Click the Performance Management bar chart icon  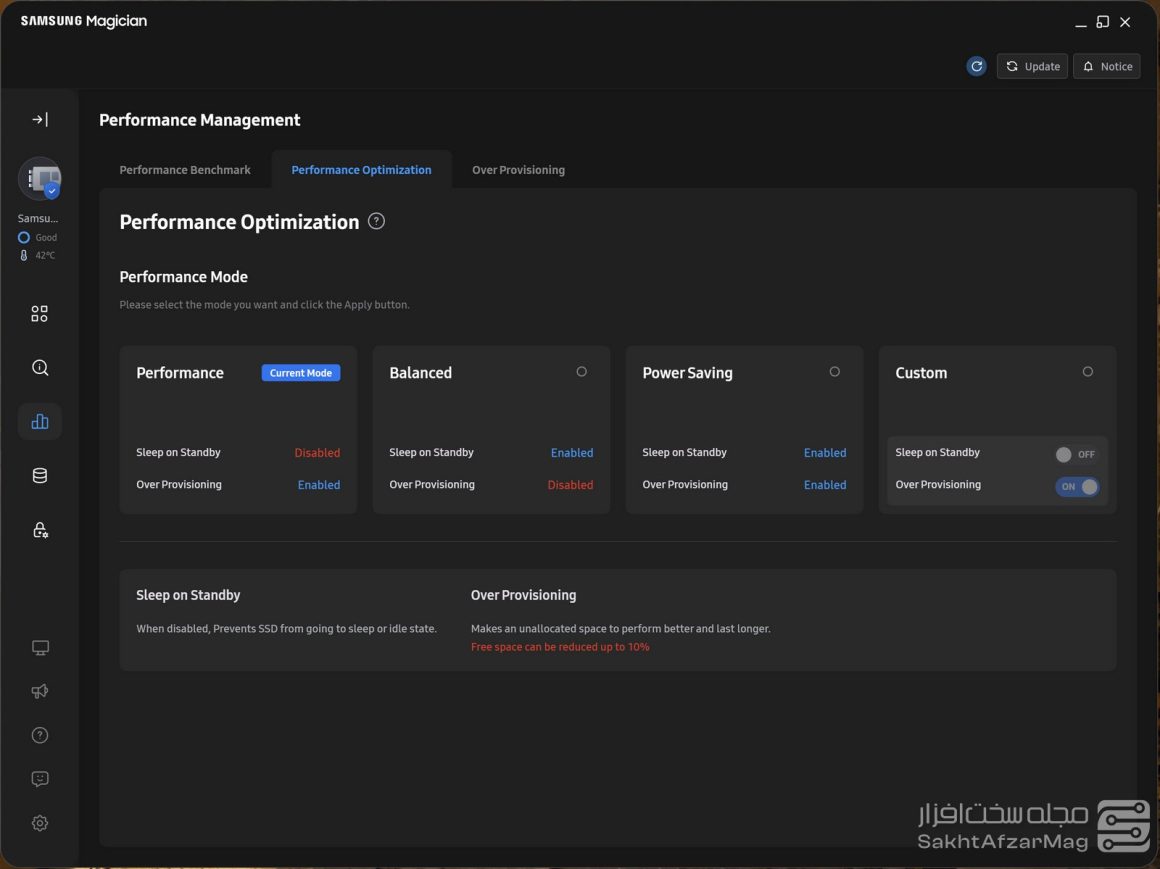pyautogui.click(x=40, y=422)
